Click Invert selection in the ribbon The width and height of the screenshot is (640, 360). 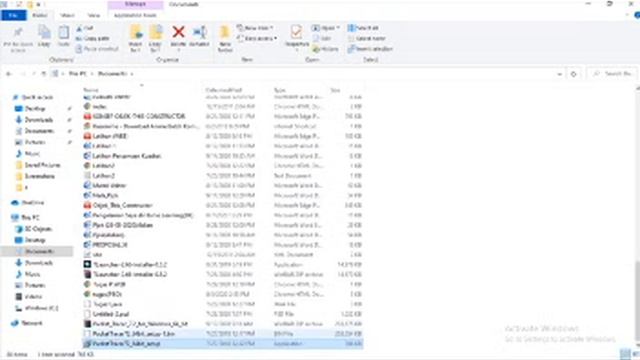click(x=370, y=49)
